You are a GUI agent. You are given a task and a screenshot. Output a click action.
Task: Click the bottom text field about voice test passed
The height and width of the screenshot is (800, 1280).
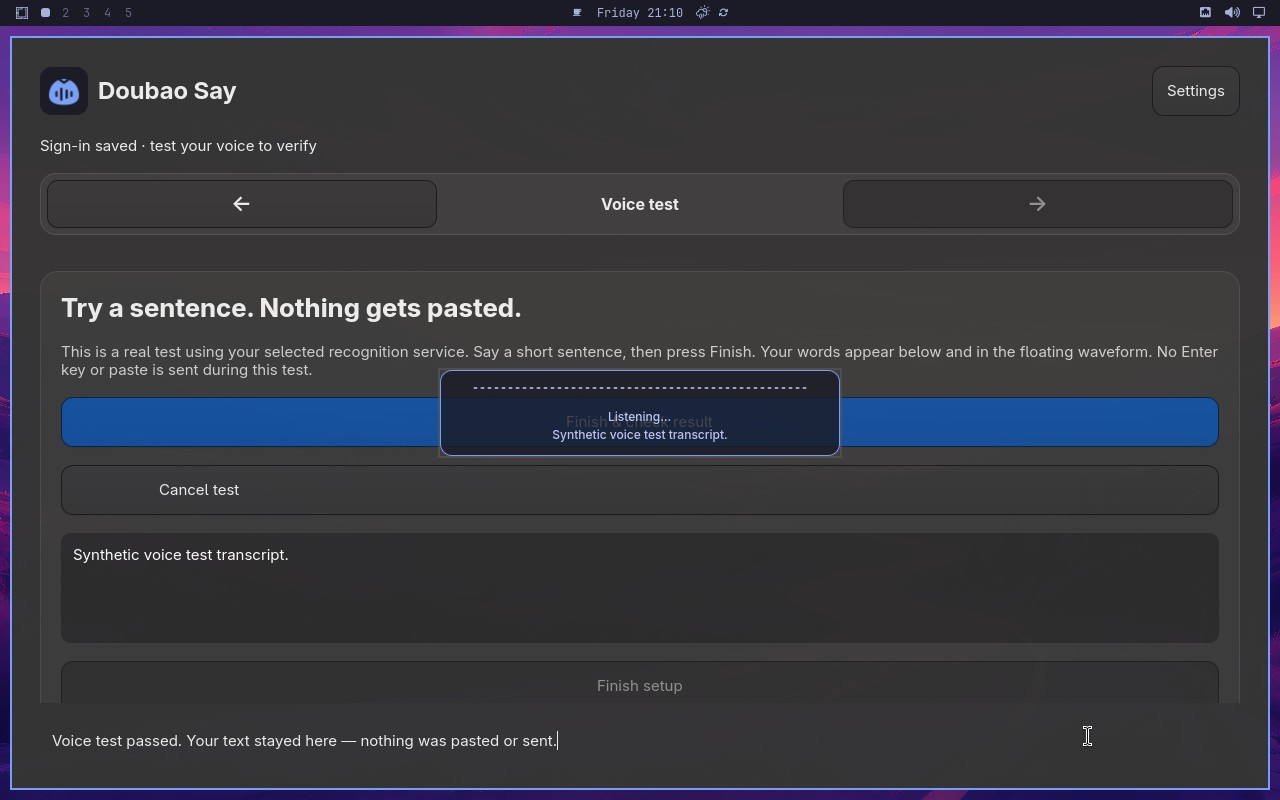639,741
